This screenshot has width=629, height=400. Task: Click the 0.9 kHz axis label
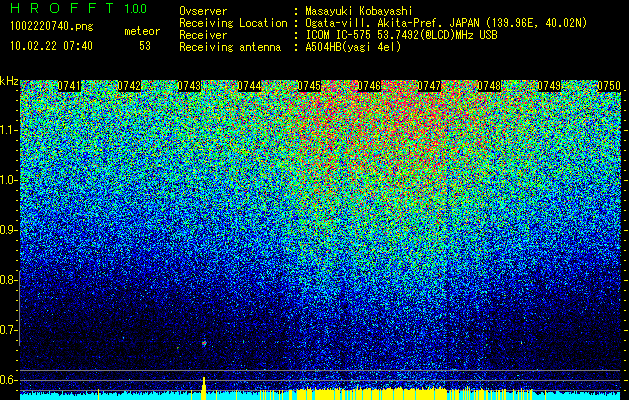click(x=9, y=230)
